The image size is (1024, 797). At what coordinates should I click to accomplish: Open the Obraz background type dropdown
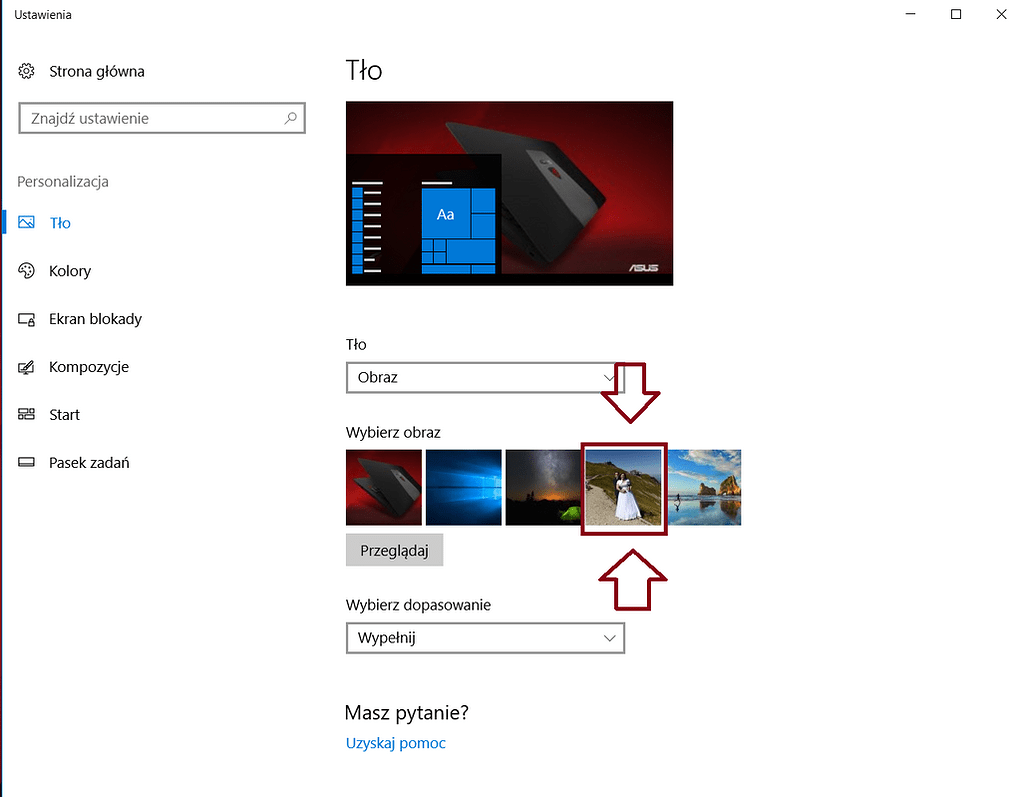pos(483,378)
